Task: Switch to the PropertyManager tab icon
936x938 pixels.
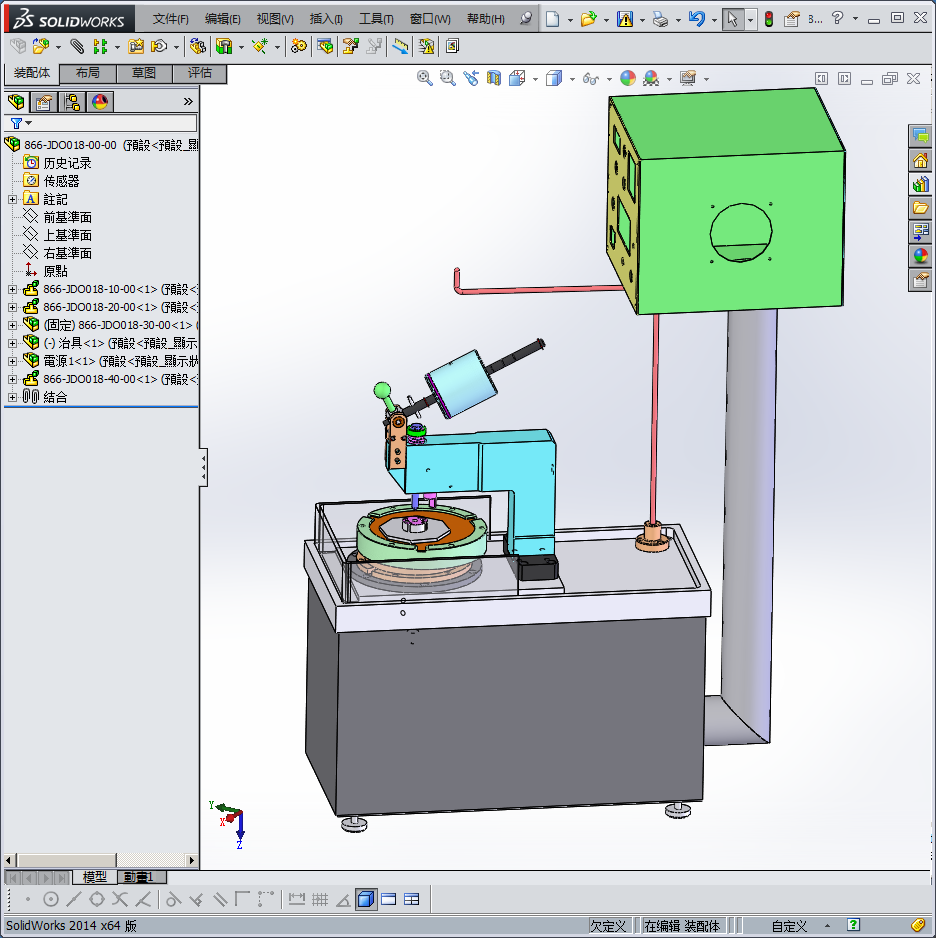Action: click(x=44, y=102)
